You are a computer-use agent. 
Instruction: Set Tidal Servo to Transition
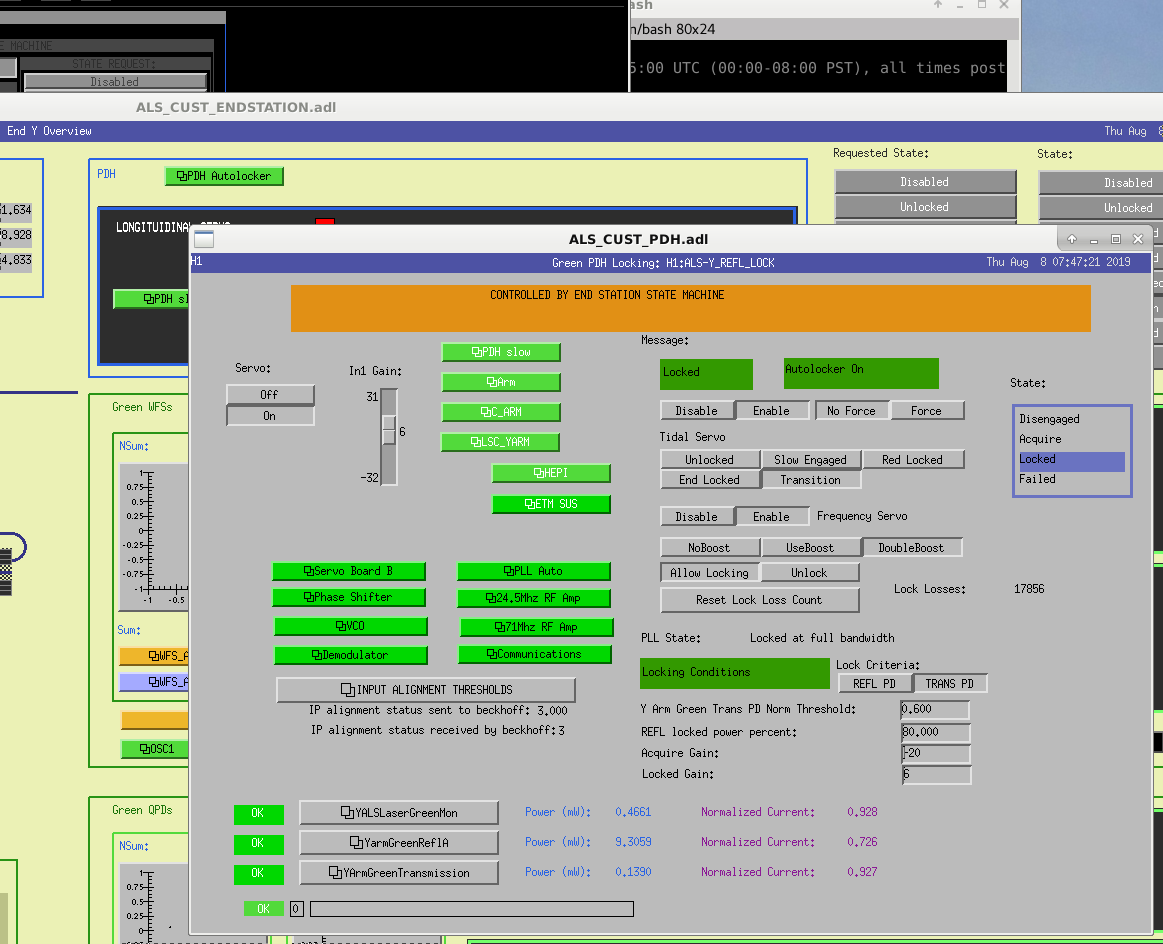click(811, 480)
